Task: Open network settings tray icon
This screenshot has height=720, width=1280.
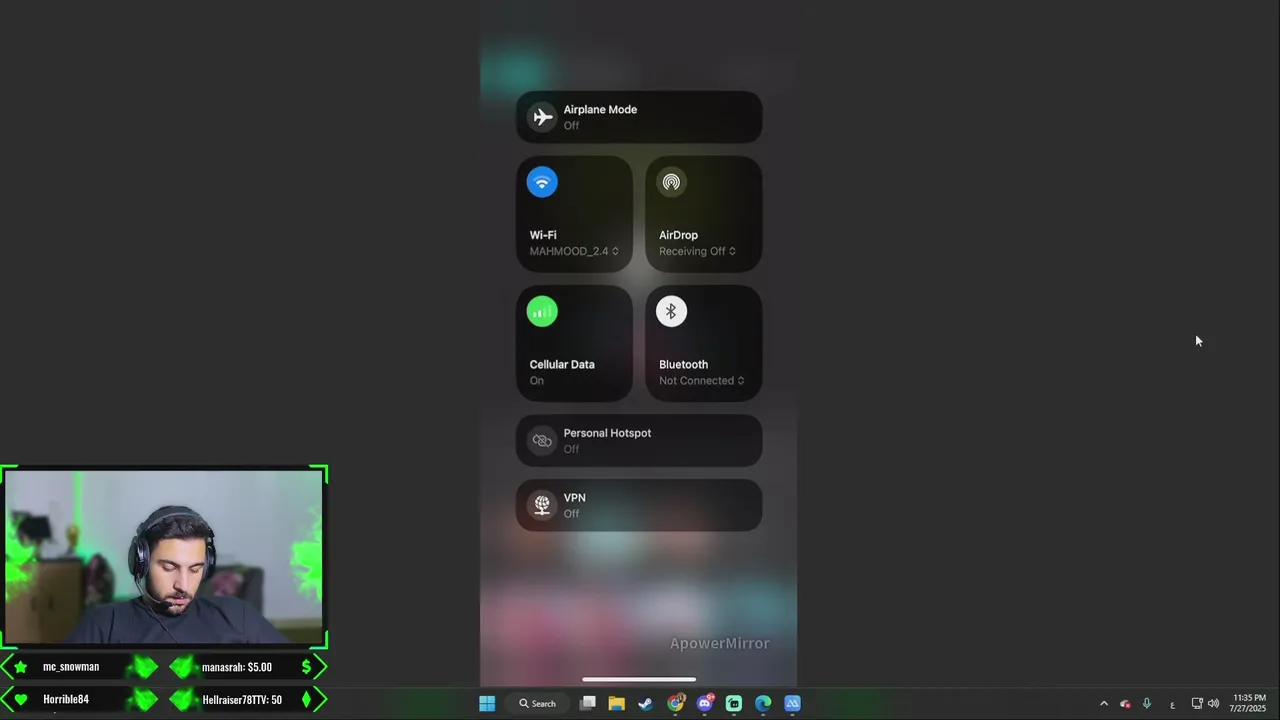Action: pyautogui.click(x=1197, y=703)
